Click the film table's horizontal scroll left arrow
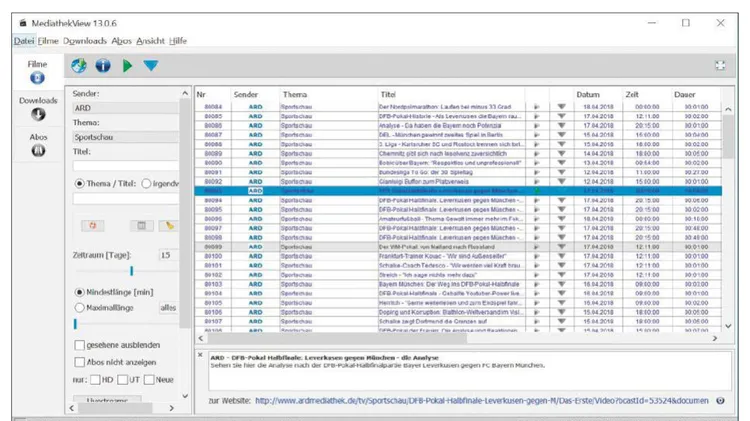The width and height of the screenshot is (750, 421). point(201,338)
